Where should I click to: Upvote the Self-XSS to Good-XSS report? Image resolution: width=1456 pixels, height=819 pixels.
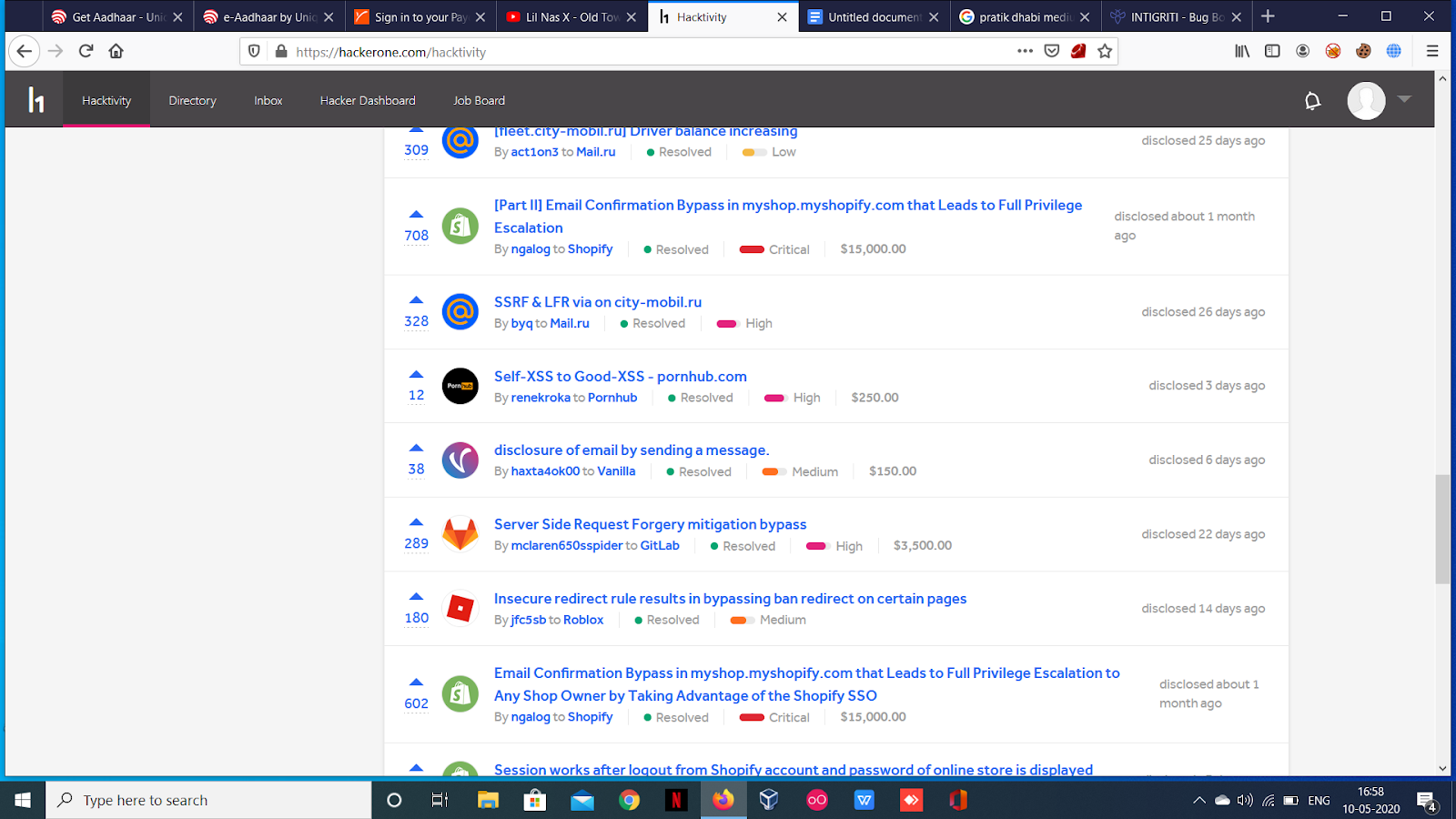[416, 374]
